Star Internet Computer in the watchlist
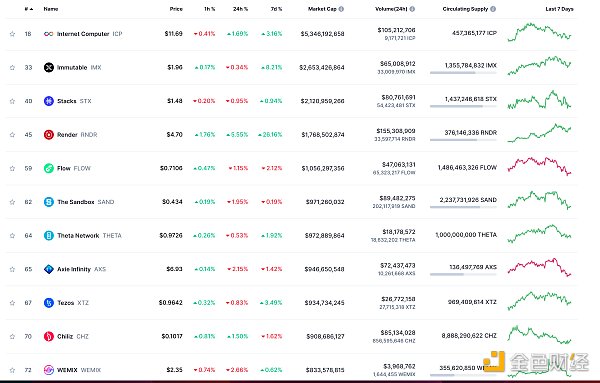The image size is (600, 383). 12,34
